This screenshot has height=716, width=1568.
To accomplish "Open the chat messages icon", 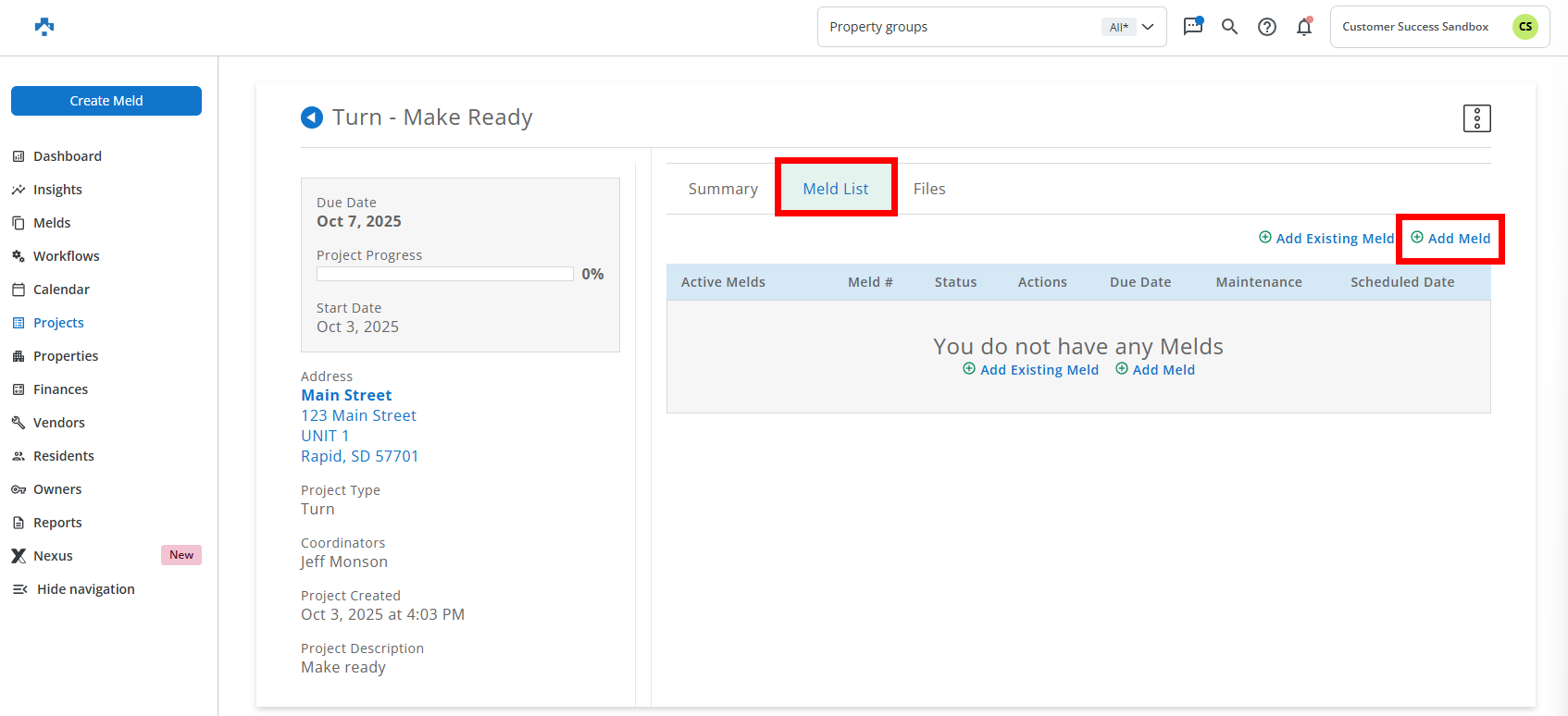I will 1193,27.
